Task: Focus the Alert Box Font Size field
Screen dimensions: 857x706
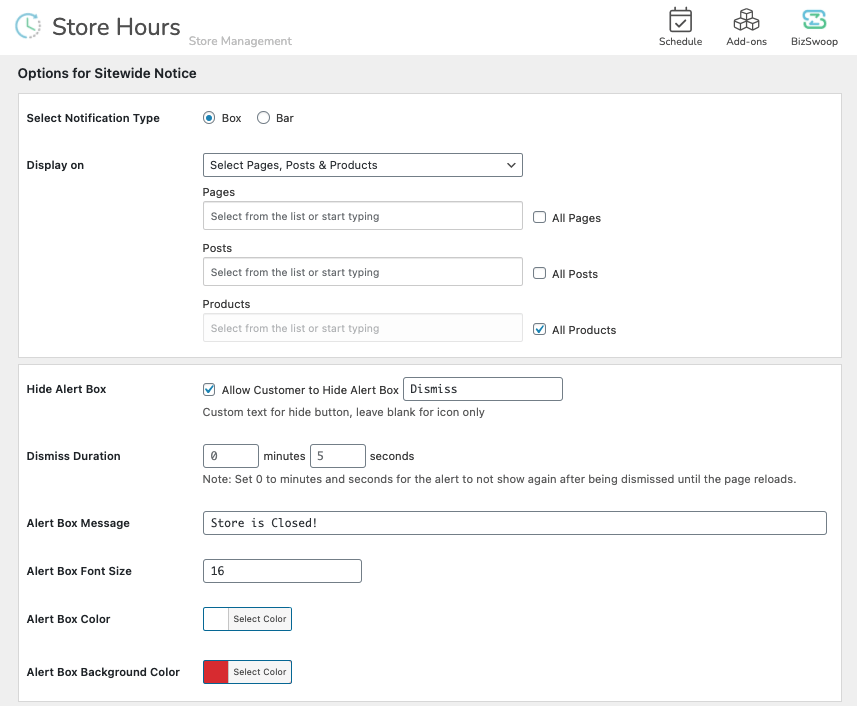Action: pos(282,571)
